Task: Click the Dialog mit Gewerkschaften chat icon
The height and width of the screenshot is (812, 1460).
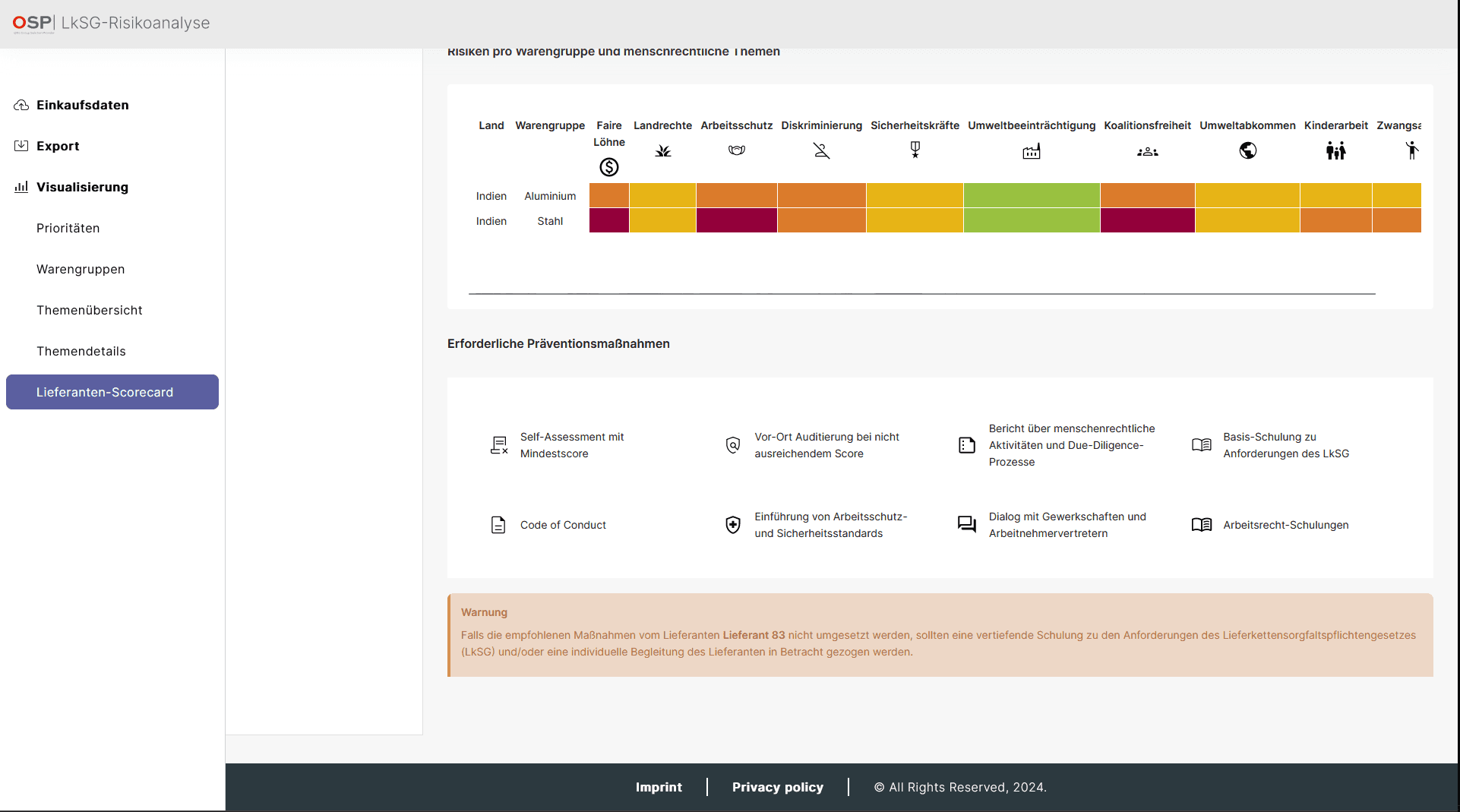Action: click(x=967, y=525)
